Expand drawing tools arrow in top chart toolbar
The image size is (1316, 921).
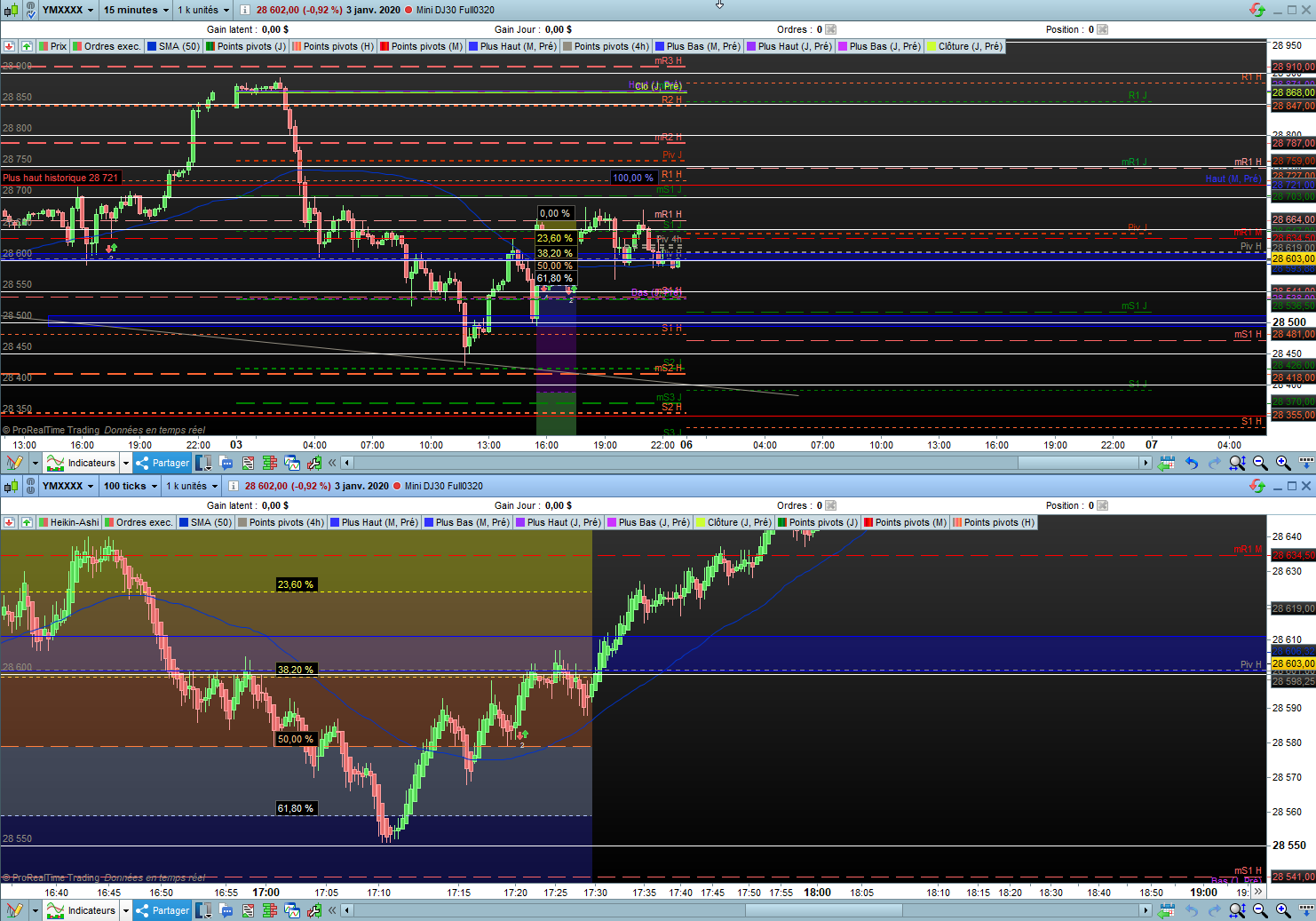tap(36, 463)
